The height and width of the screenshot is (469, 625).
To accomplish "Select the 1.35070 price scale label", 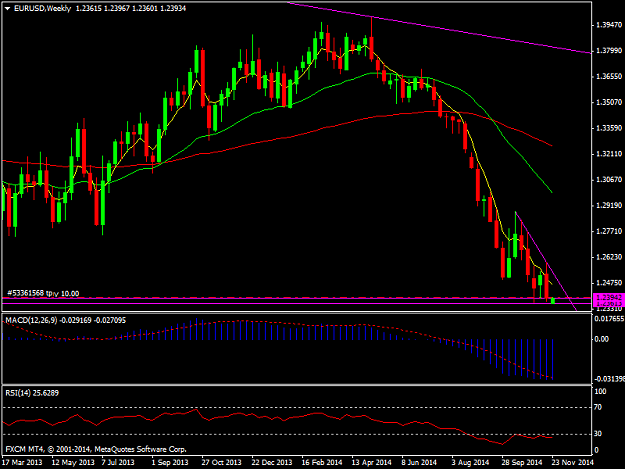I will click(608, 102).
